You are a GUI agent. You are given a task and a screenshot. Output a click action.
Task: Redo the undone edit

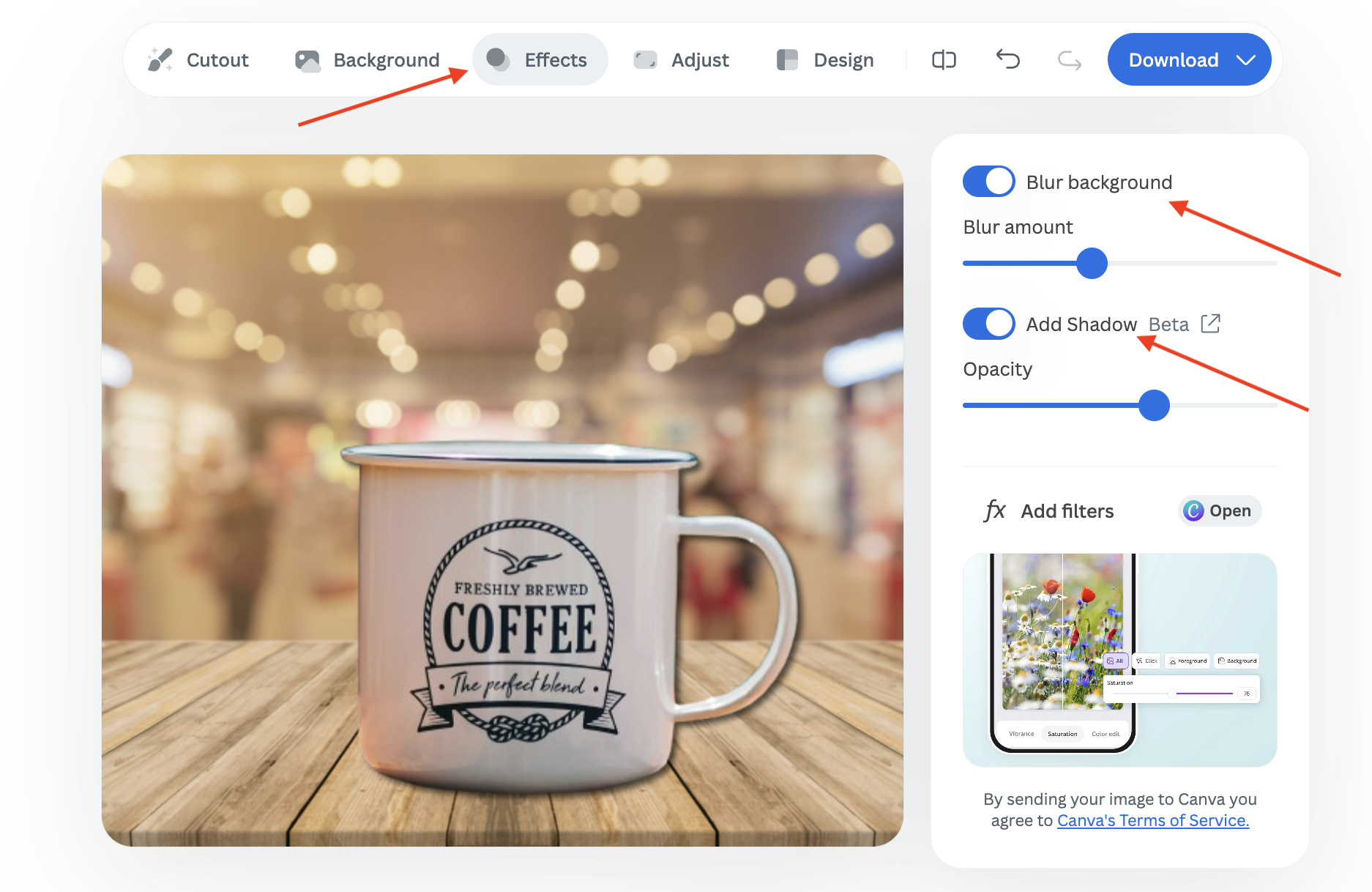[x=1070, y=60]
